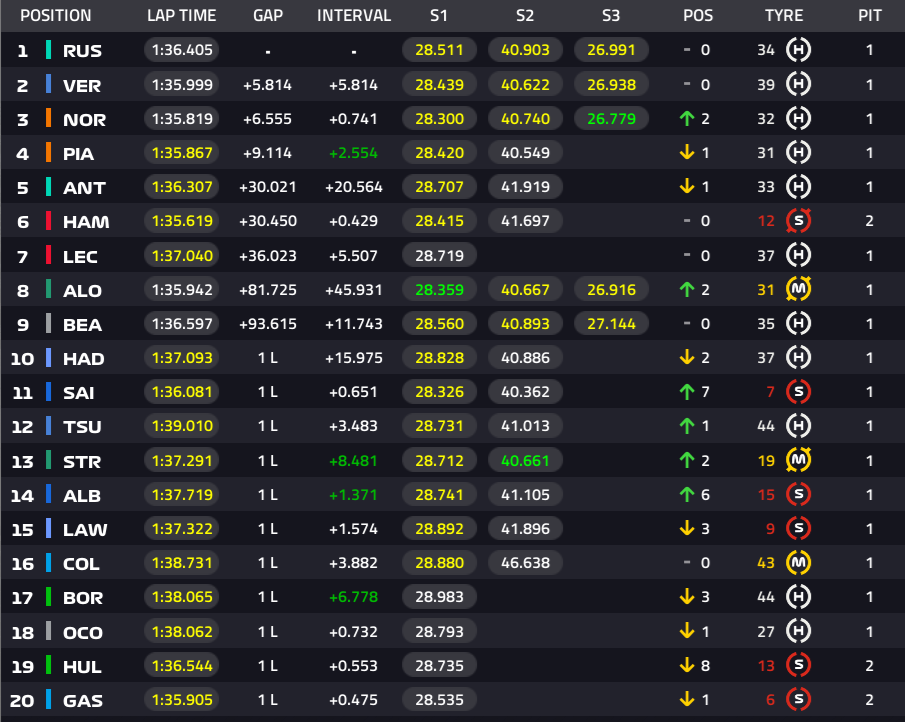
Task: Click the hard tyre icon for RUS
Action: (798, 50)
